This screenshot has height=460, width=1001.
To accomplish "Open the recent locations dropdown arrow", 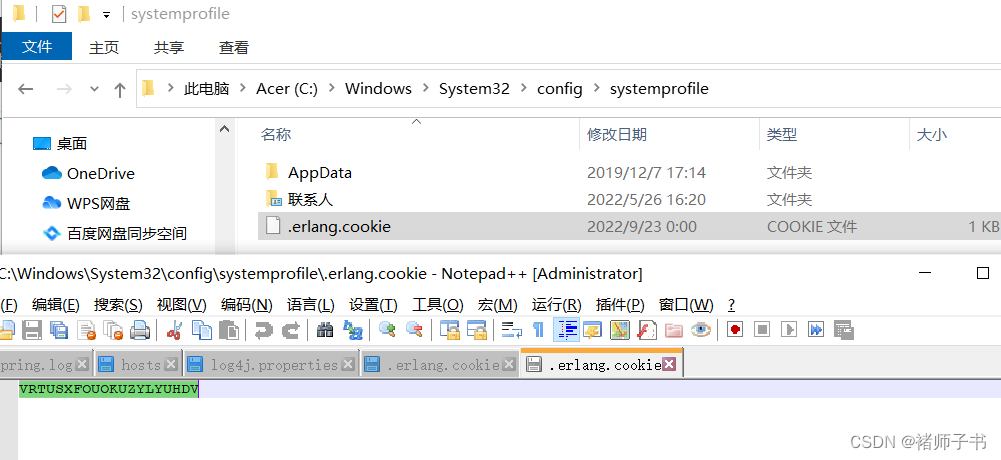I will click(x=94, y=89).
